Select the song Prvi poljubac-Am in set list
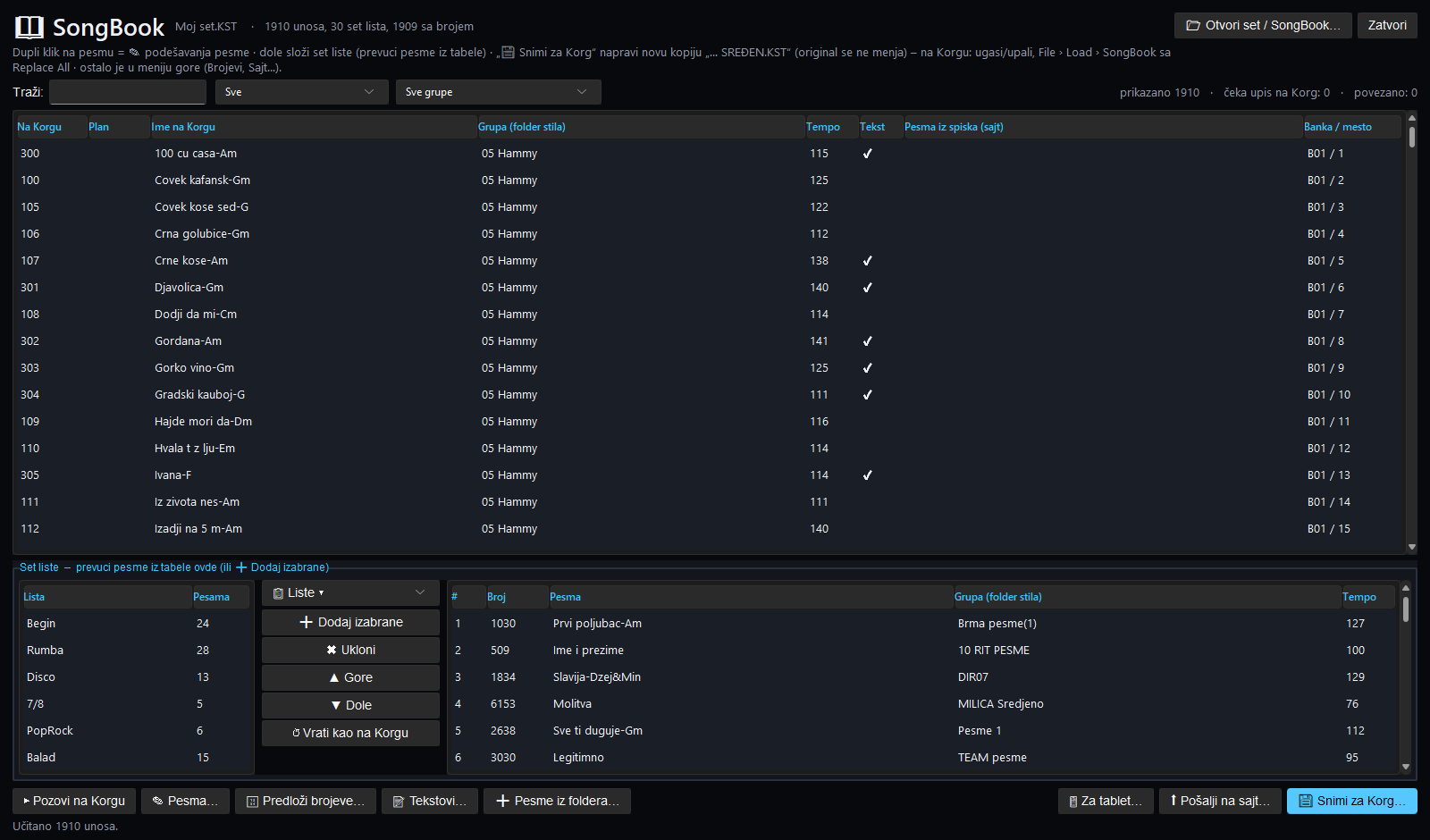 [x=924, y=624]
